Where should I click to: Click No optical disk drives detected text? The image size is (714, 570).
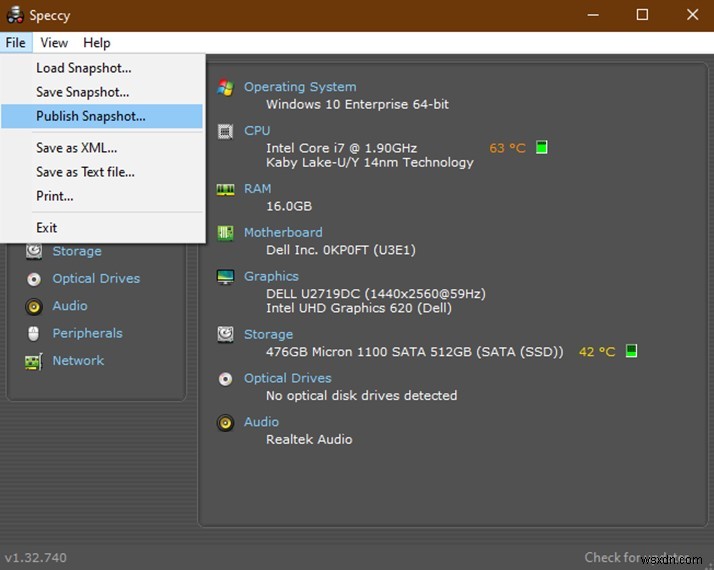pos(362,396)
